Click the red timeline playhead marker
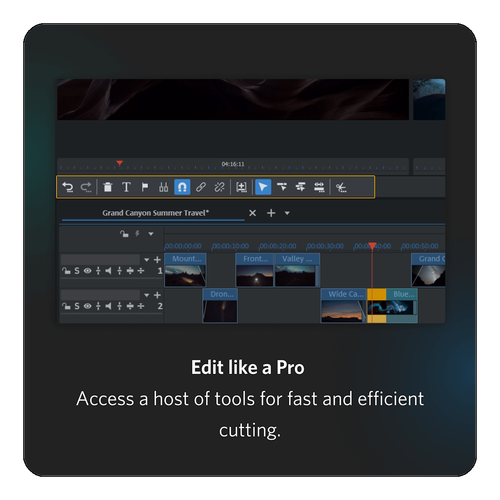 [x=372, y=246]
